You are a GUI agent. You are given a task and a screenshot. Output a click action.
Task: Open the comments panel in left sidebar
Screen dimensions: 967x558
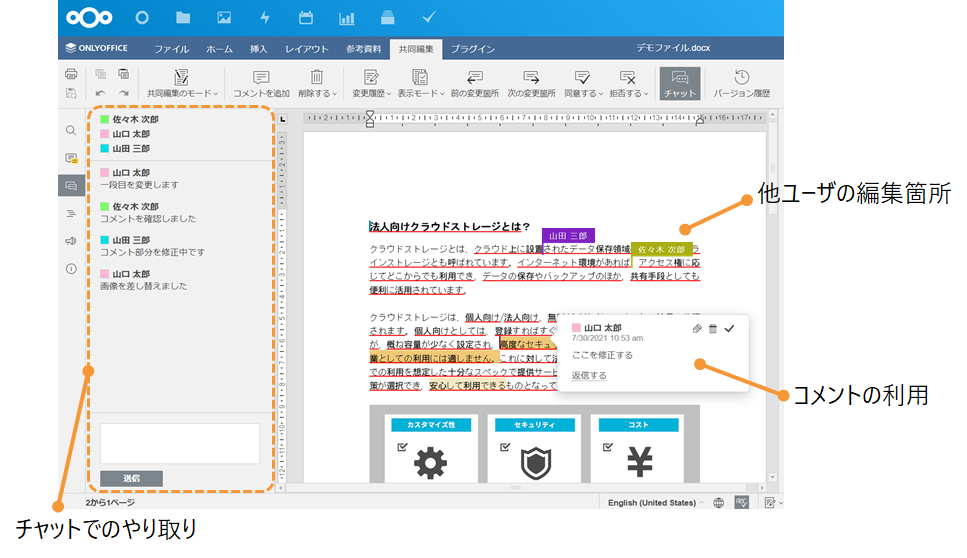71,158
